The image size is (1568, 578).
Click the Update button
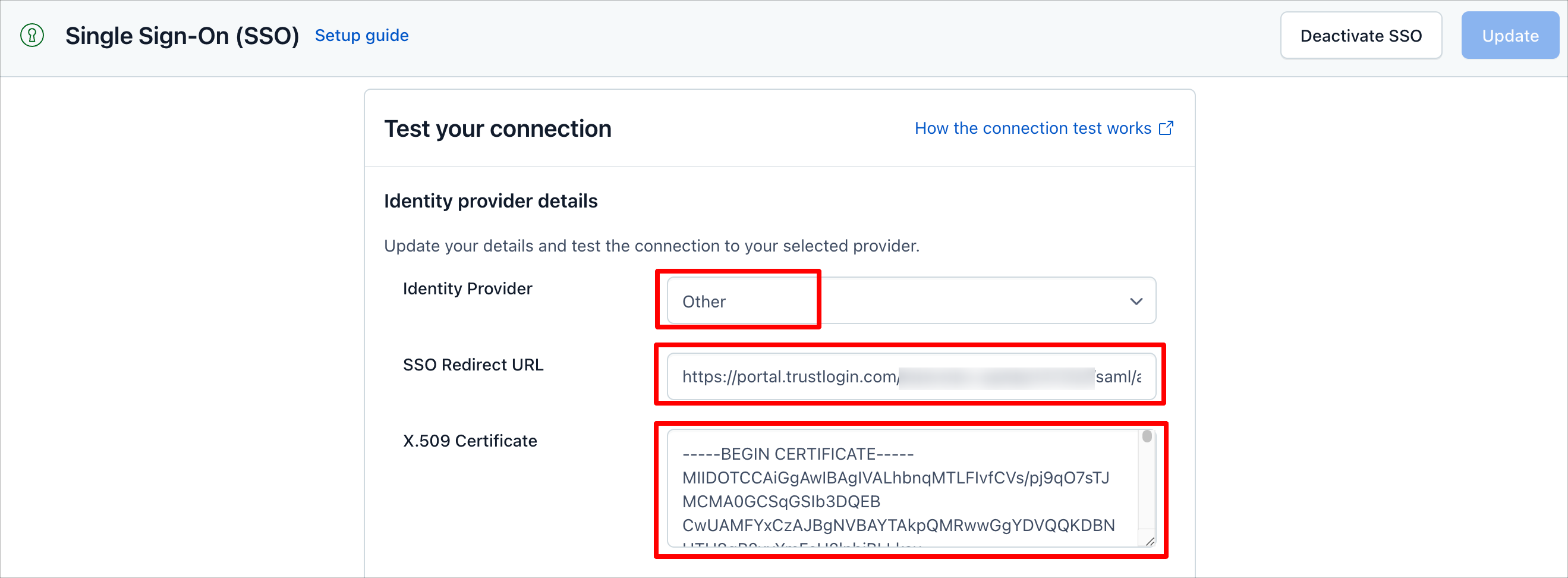(1510, 36)
